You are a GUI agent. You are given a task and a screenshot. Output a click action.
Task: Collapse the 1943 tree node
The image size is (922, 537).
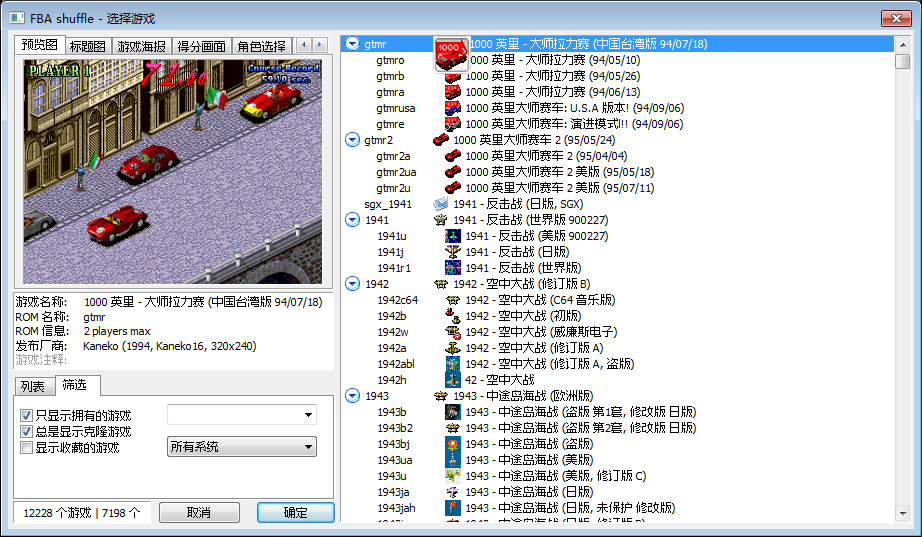tap(352, 396)
